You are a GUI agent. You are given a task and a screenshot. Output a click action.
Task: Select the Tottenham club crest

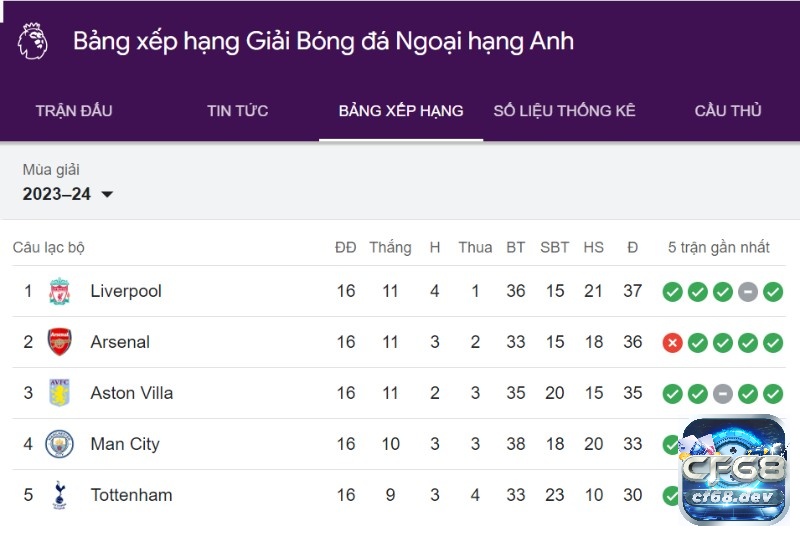pos(59,495)
